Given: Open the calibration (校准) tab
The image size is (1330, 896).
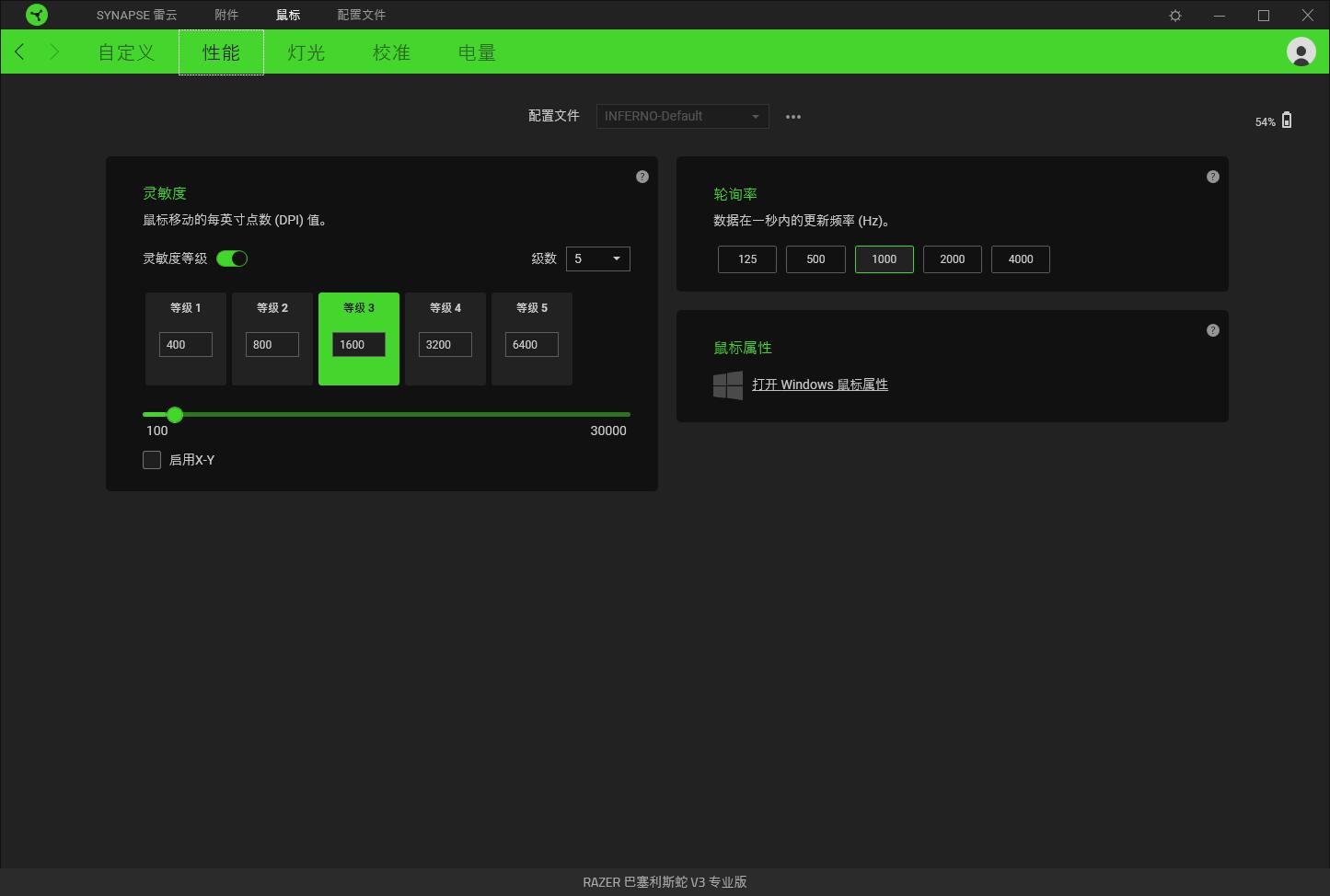Looking at the screenshot, I should click(391, 52).
